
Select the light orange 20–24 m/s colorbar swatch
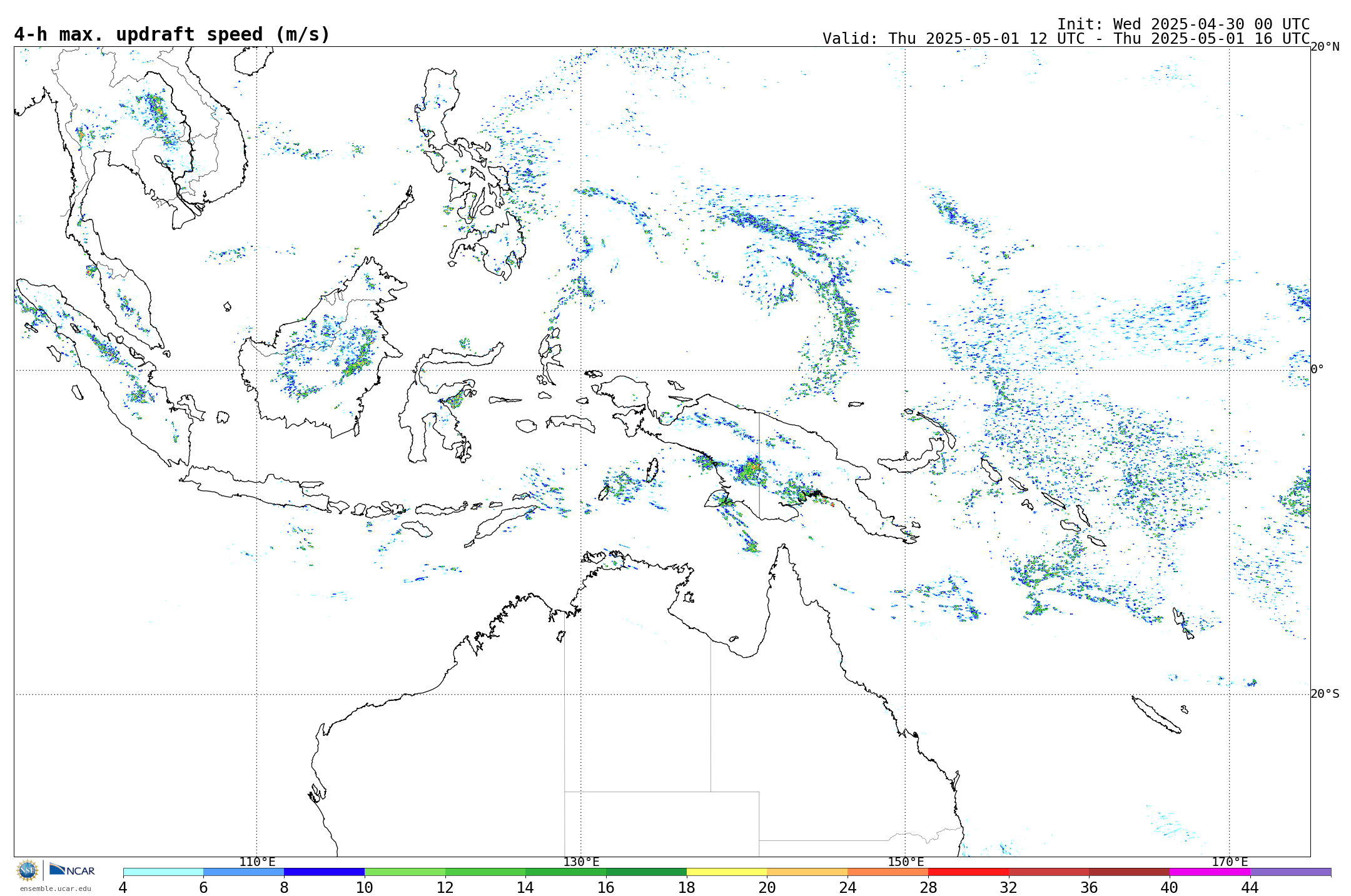click(807, 872)
